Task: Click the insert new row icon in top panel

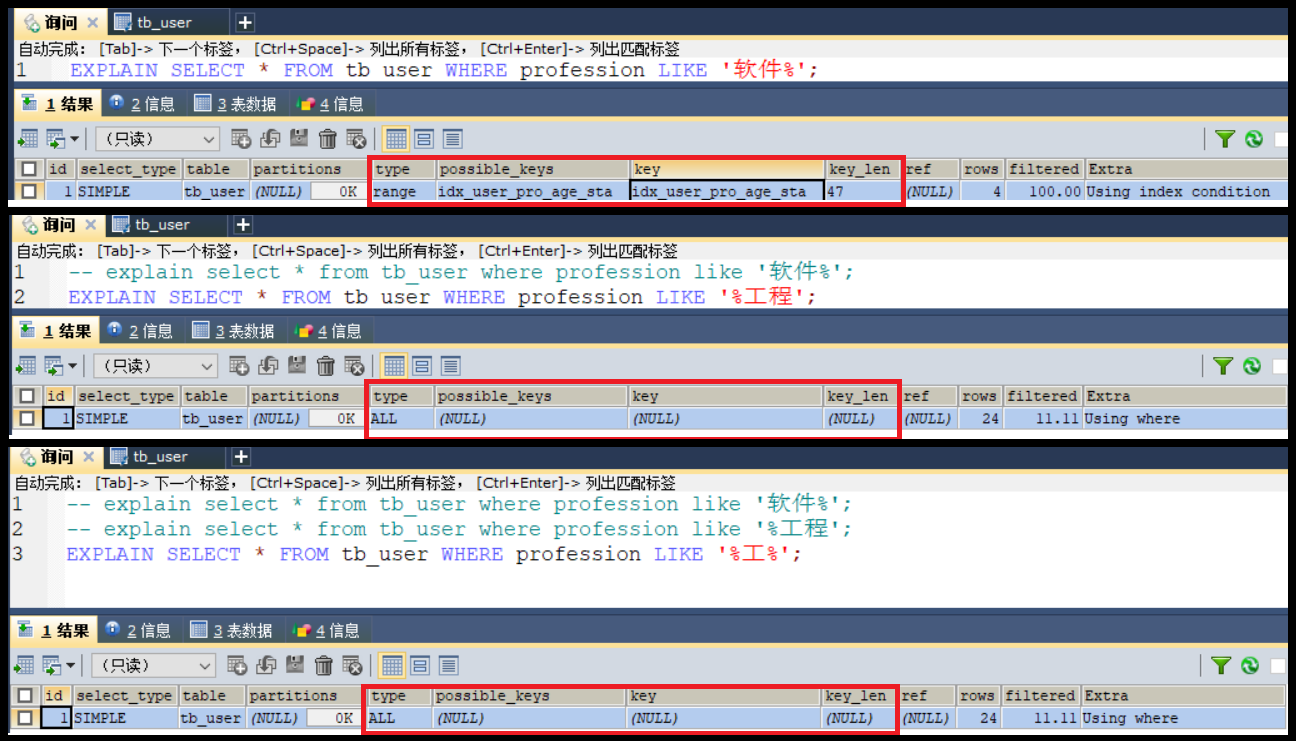Action: 240,139
